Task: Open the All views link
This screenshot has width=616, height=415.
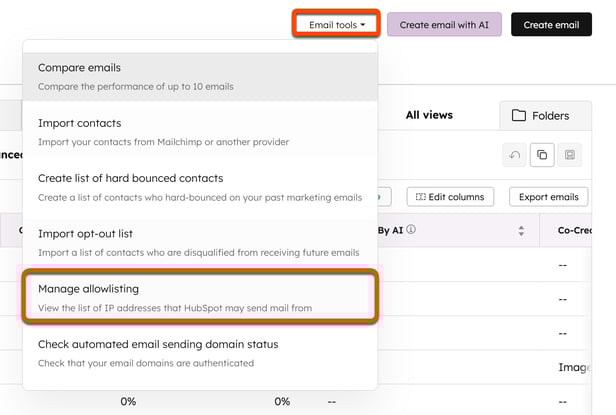Action: [x=429, y=115]
